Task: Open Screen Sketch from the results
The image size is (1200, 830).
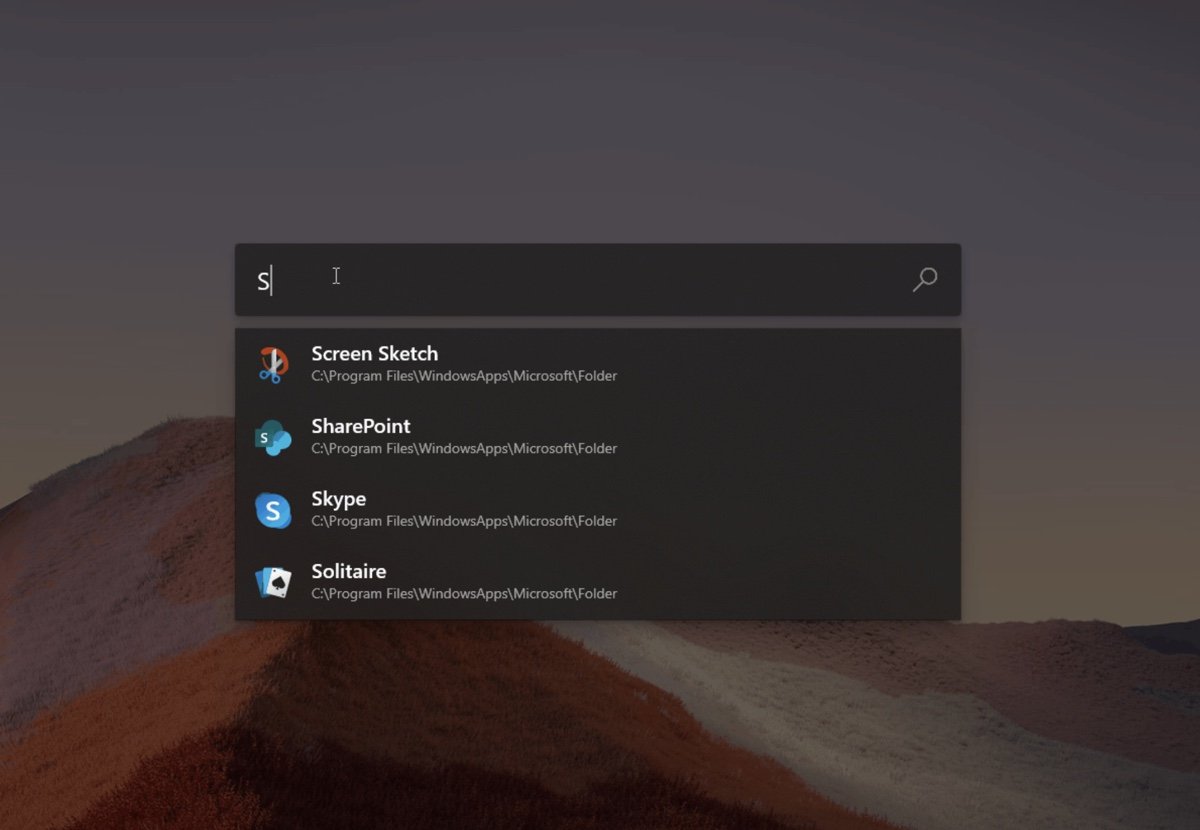Action: (374, 354)
